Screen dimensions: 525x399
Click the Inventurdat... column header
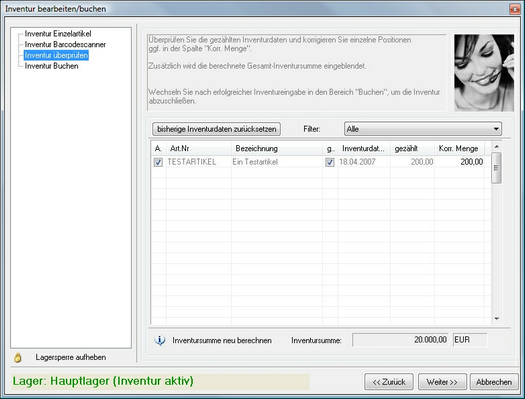coord(364,148)
